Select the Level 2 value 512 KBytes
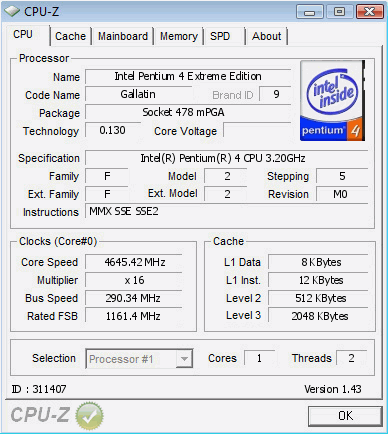Viewport: 388px width, 434px height. point(318,298)
